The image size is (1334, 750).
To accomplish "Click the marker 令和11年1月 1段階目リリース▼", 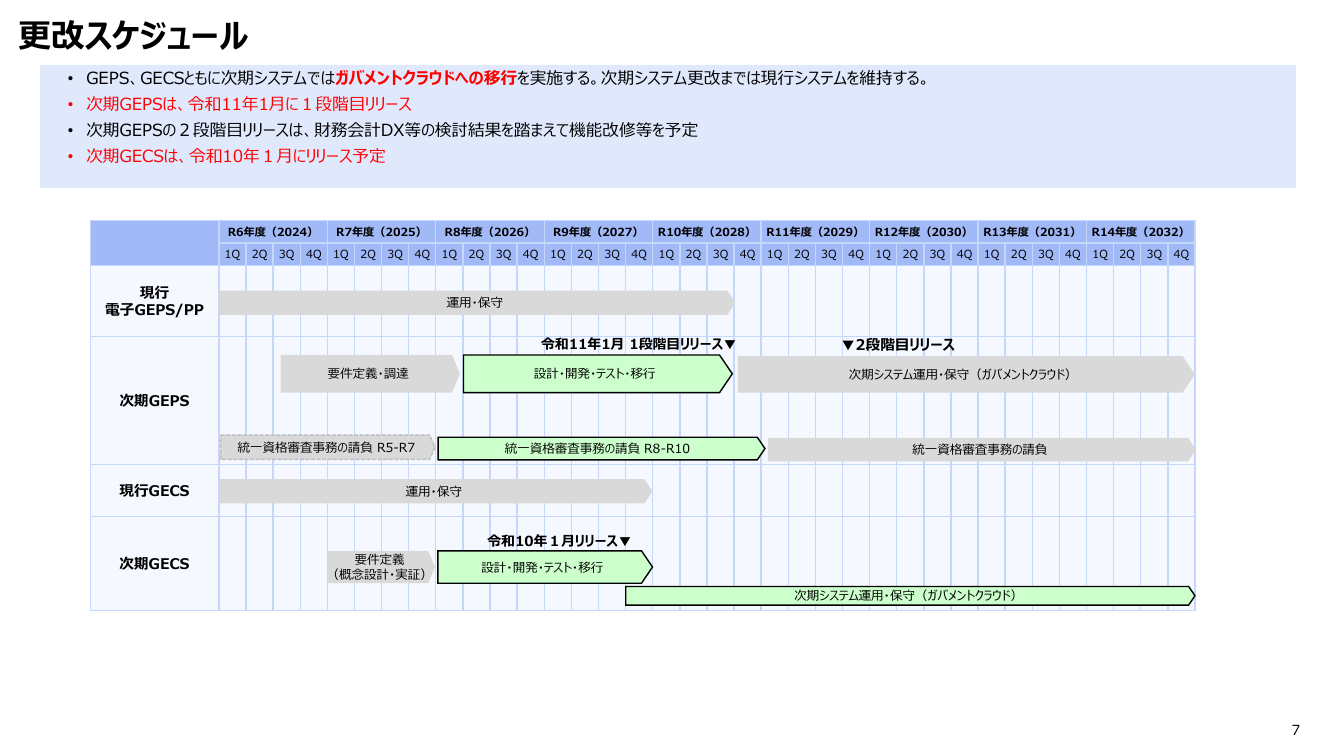I will 638,344.
